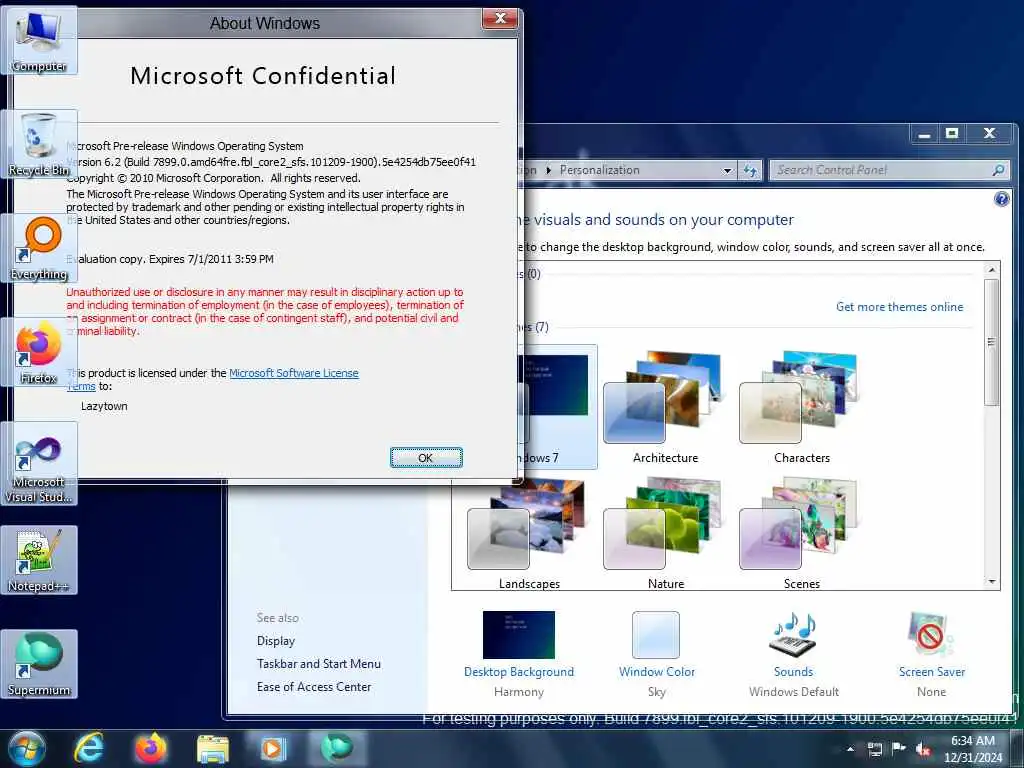Image resolution: width=1024 pixels, height=768 pixels.
Task: Select the Landscapes theme
Action: pyautogui.click(x=529, y=533)
